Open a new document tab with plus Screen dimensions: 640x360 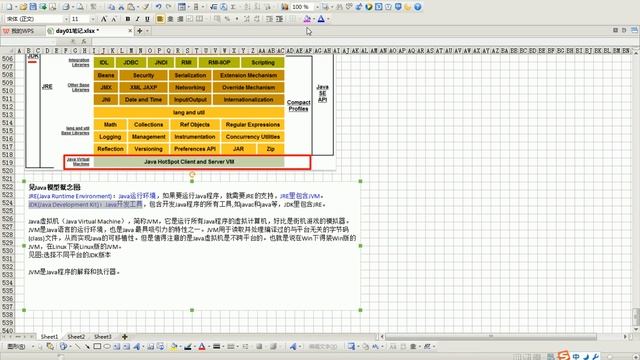pyautogui.click(x=140, y=31)
